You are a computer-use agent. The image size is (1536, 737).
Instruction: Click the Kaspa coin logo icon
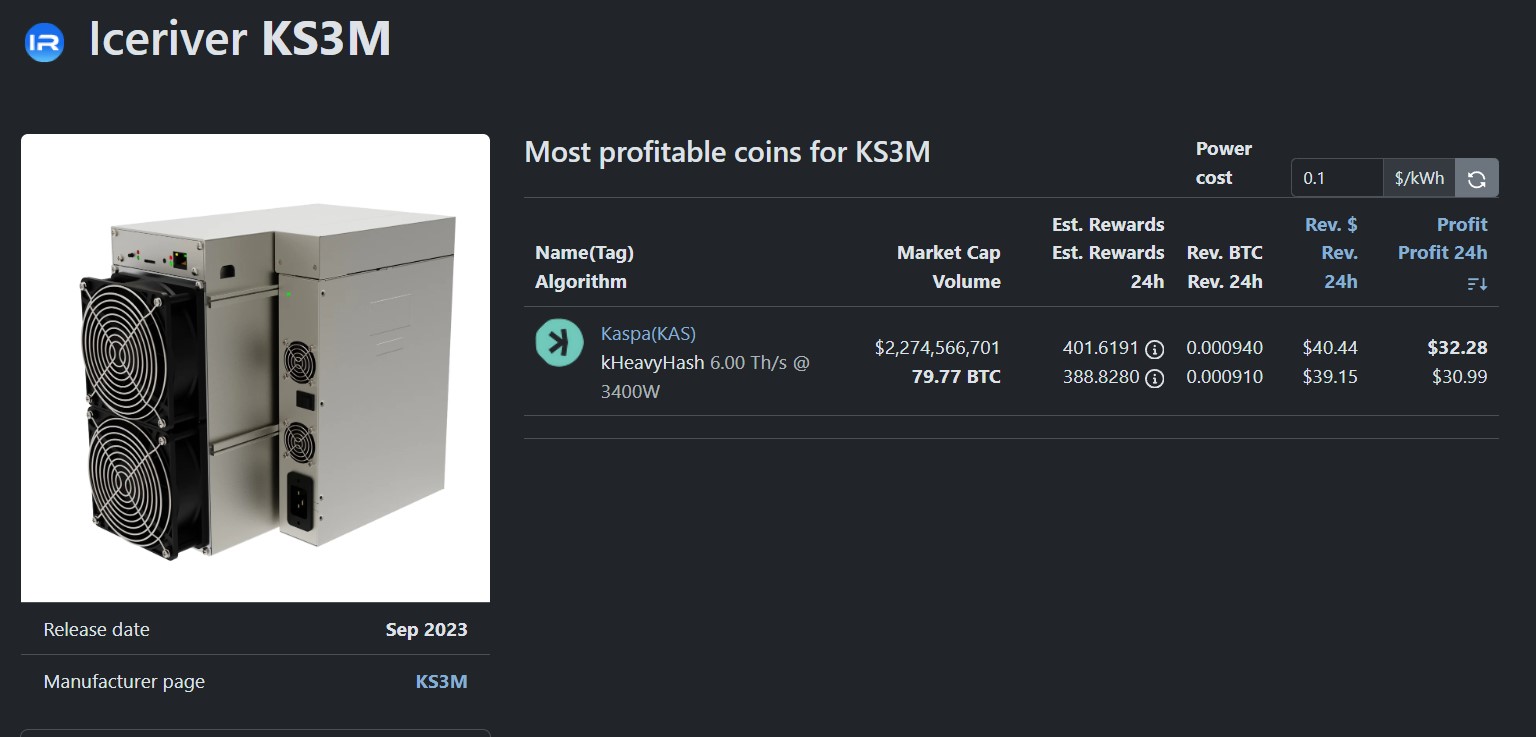click(559, 342)
